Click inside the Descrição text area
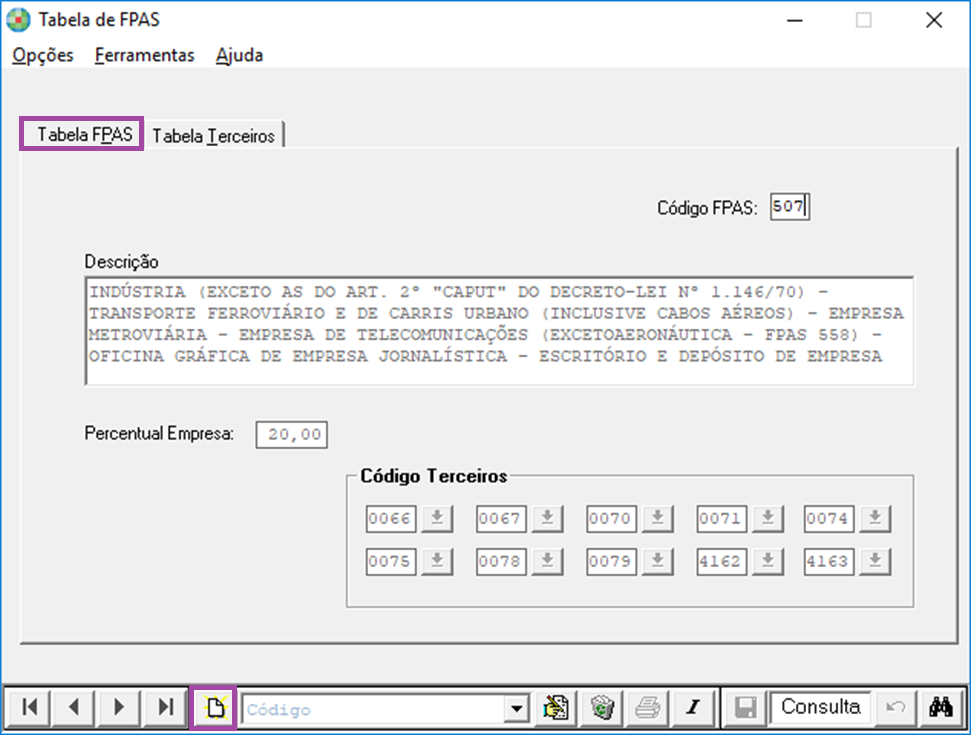The height and width of the screenshot is (735, 971). click(499, 331)
